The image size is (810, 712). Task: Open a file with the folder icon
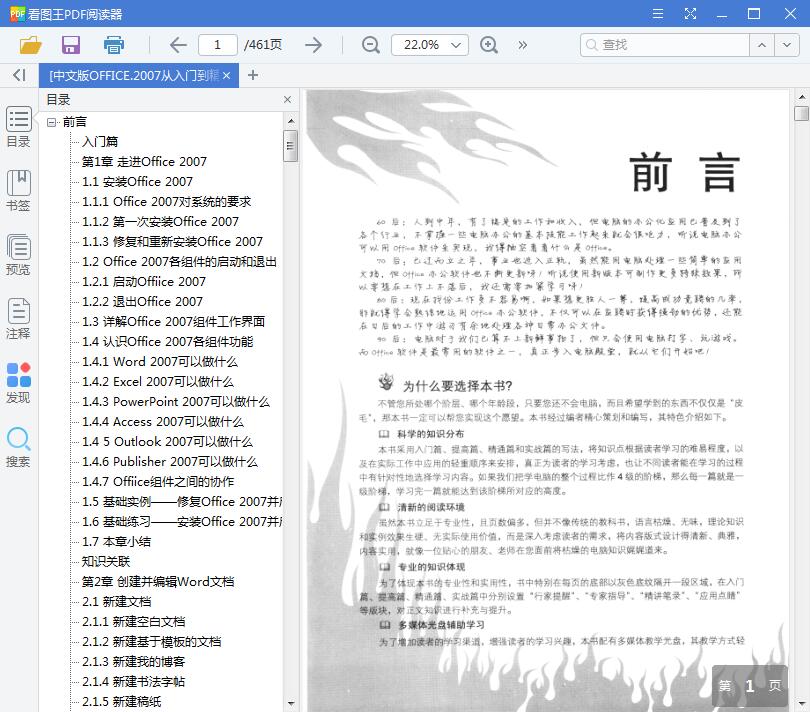tap(30, 45)
